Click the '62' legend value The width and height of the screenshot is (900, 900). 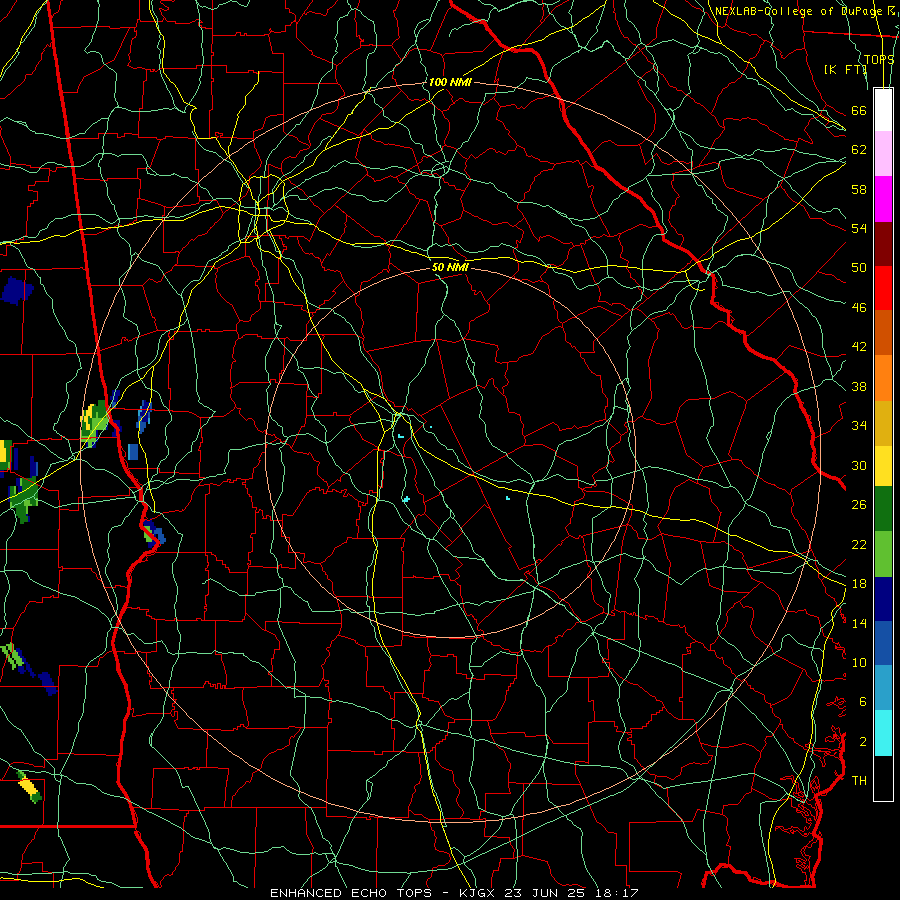click(859, 150)
